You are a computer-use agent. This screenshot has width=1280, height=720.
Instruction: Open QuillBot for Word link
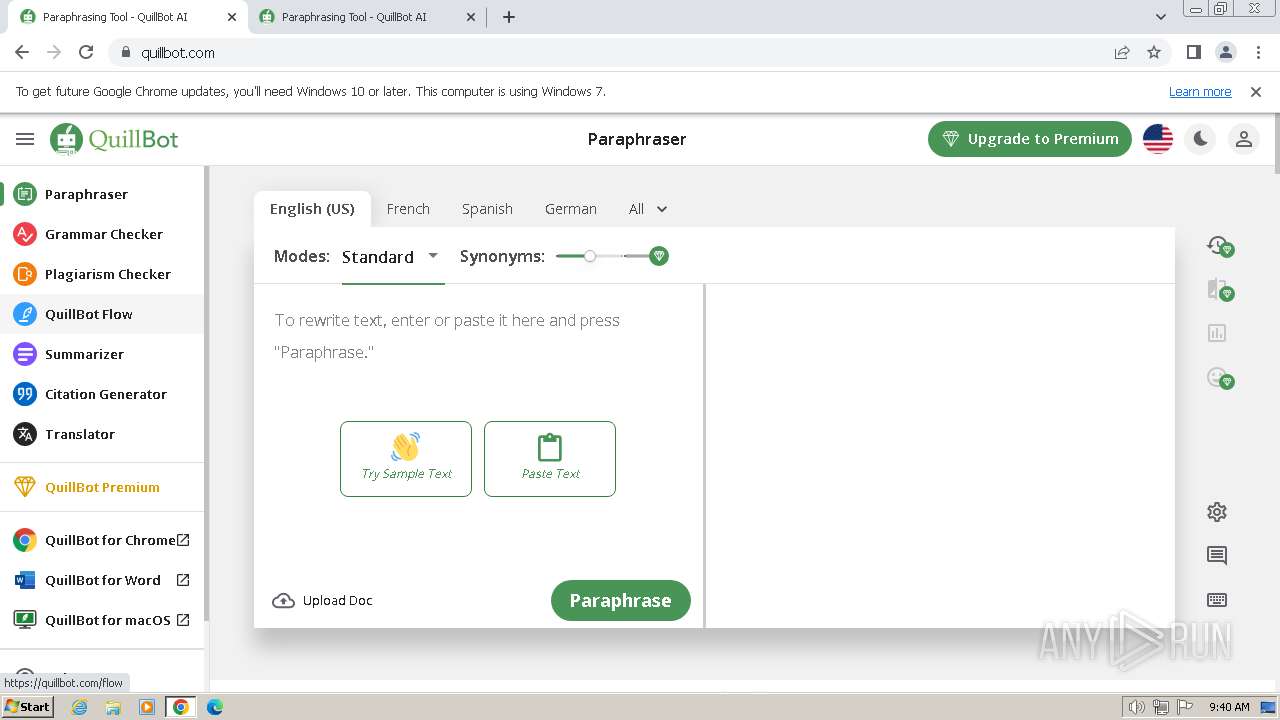coord(102,580)
